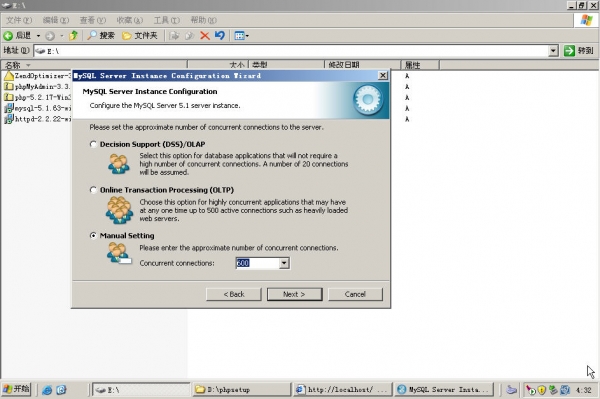This screenshot has width=600, height=399.
Task: Click the mysql-5.1.63 installer's icon
Action: 8,108
